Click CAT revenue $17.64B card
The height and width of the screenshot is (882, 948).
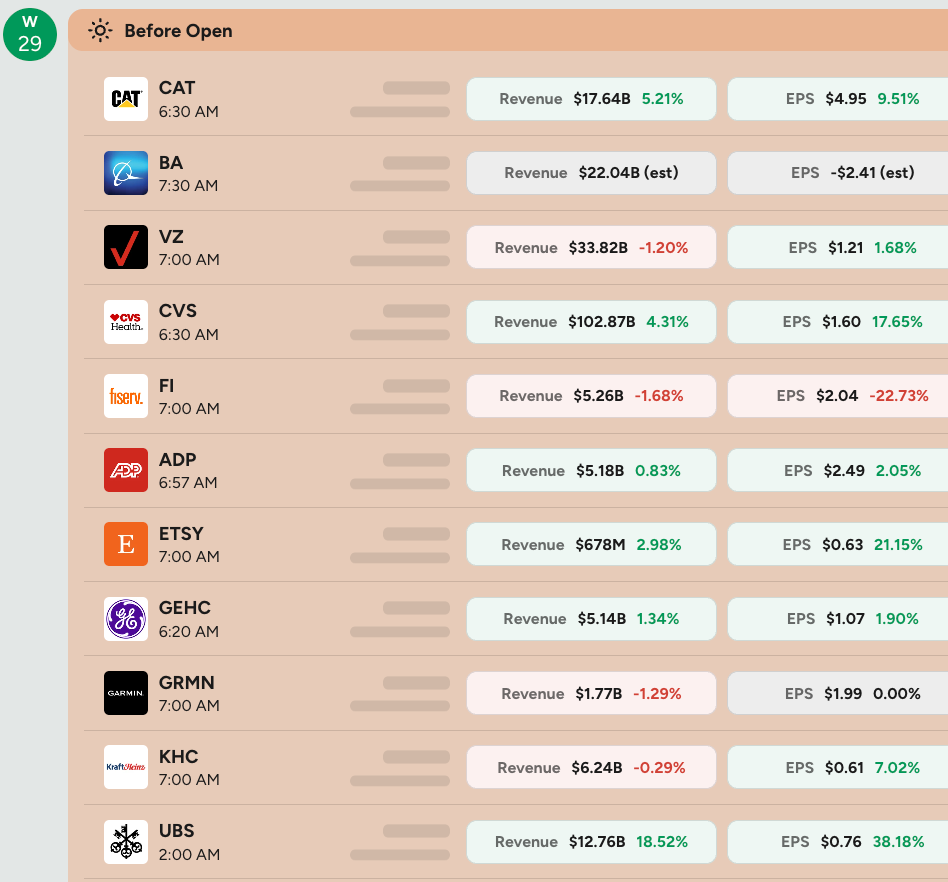pos(591,99)
